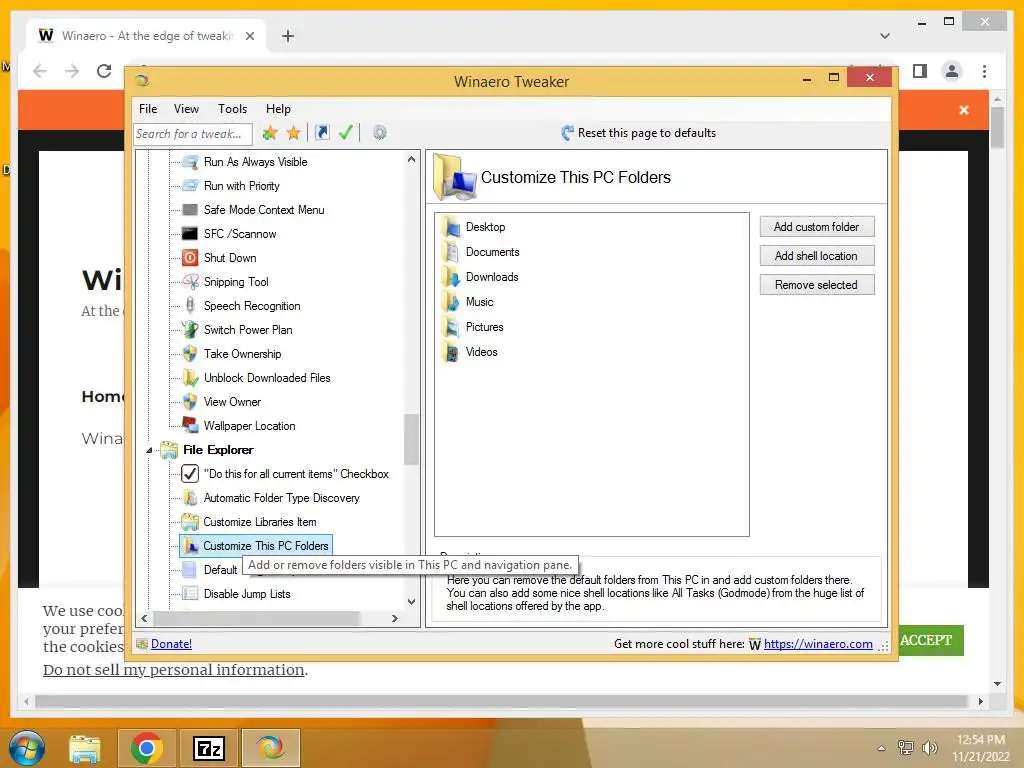Open the View menu
Screen dimensions: 1024x768
[186, 109]
